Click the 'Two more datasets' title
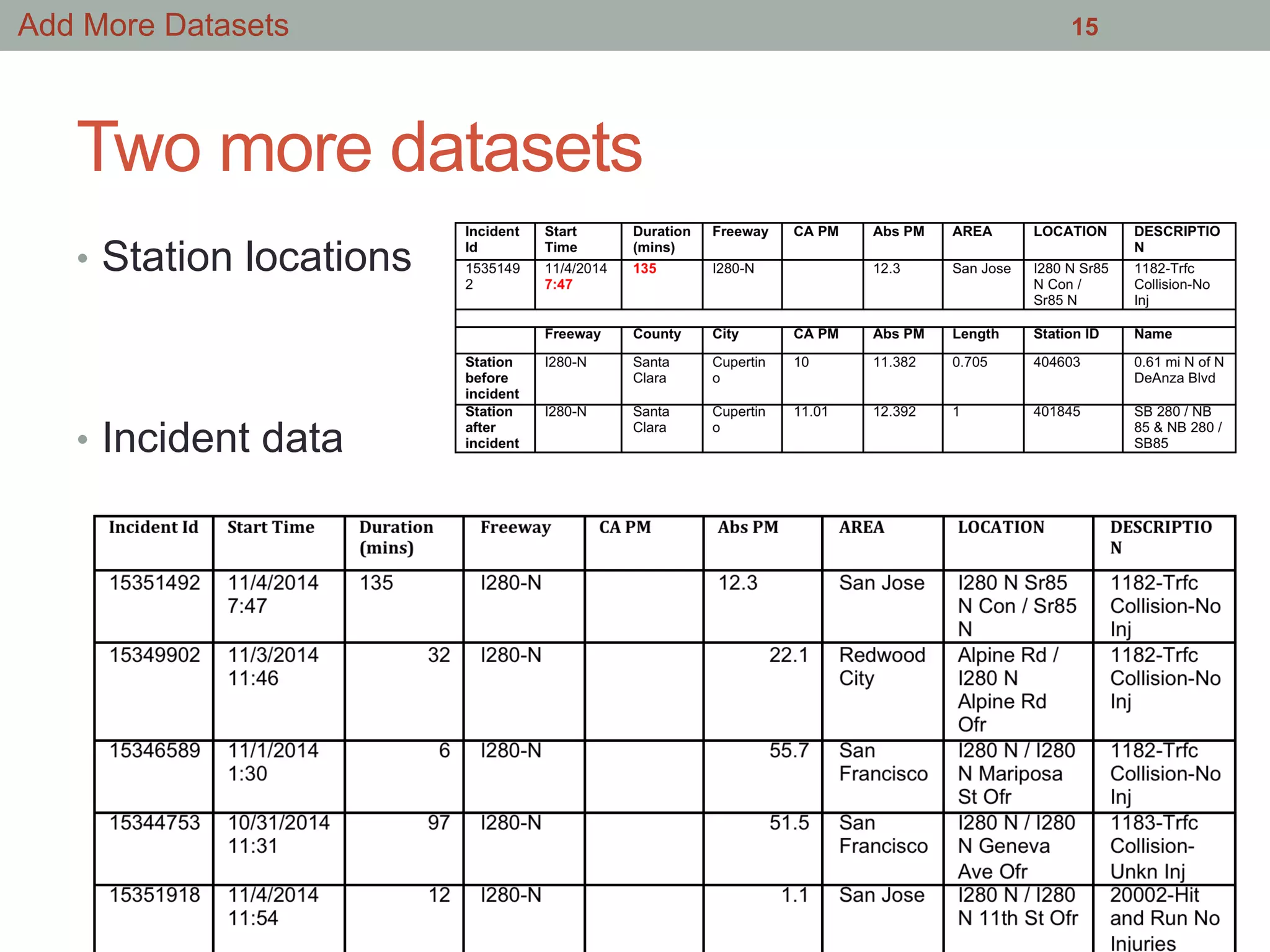The height and width of the screenshot is (952, 1270). (360, 147)
